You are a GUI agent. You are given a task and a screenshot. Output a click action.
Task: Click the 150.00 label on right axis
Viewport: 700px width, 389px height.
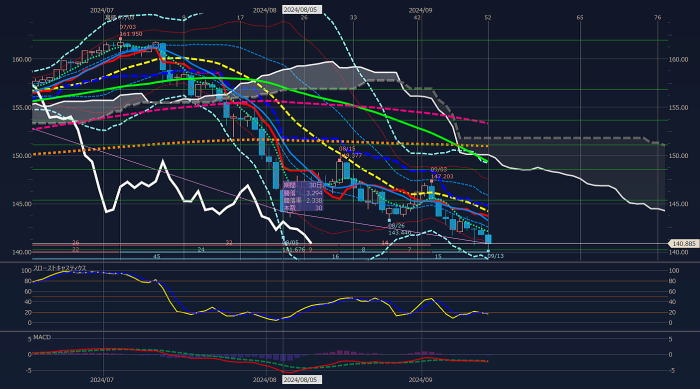pos(679,156)
